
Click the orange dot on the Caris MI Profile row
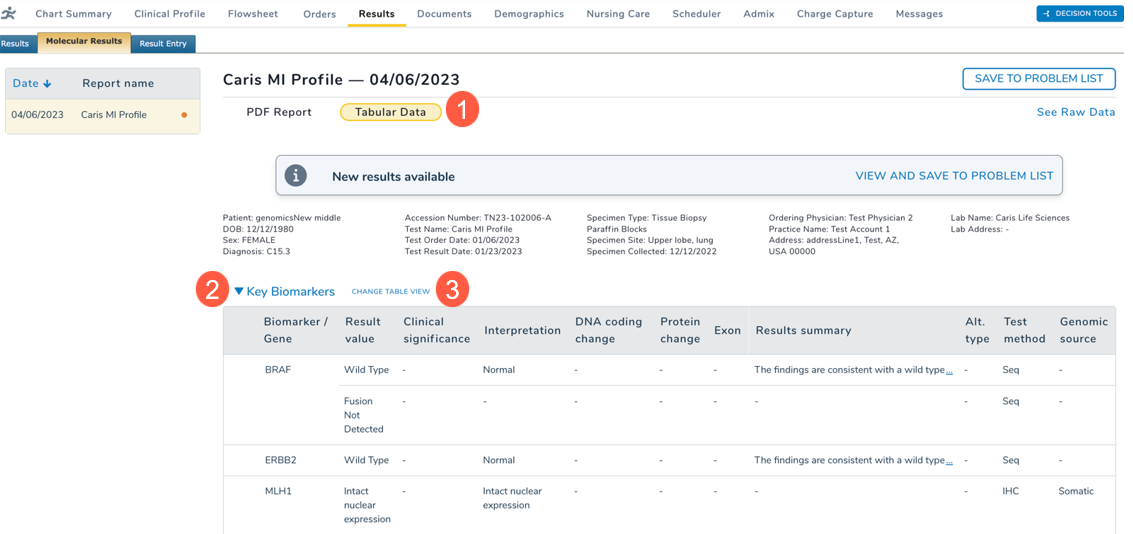[184, 115]
